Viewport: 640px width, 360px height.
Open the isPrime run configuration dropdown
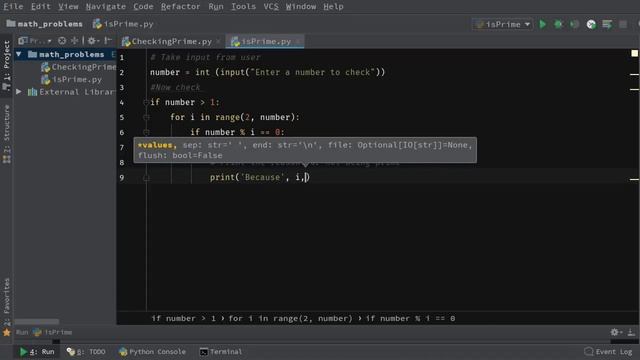502,24
